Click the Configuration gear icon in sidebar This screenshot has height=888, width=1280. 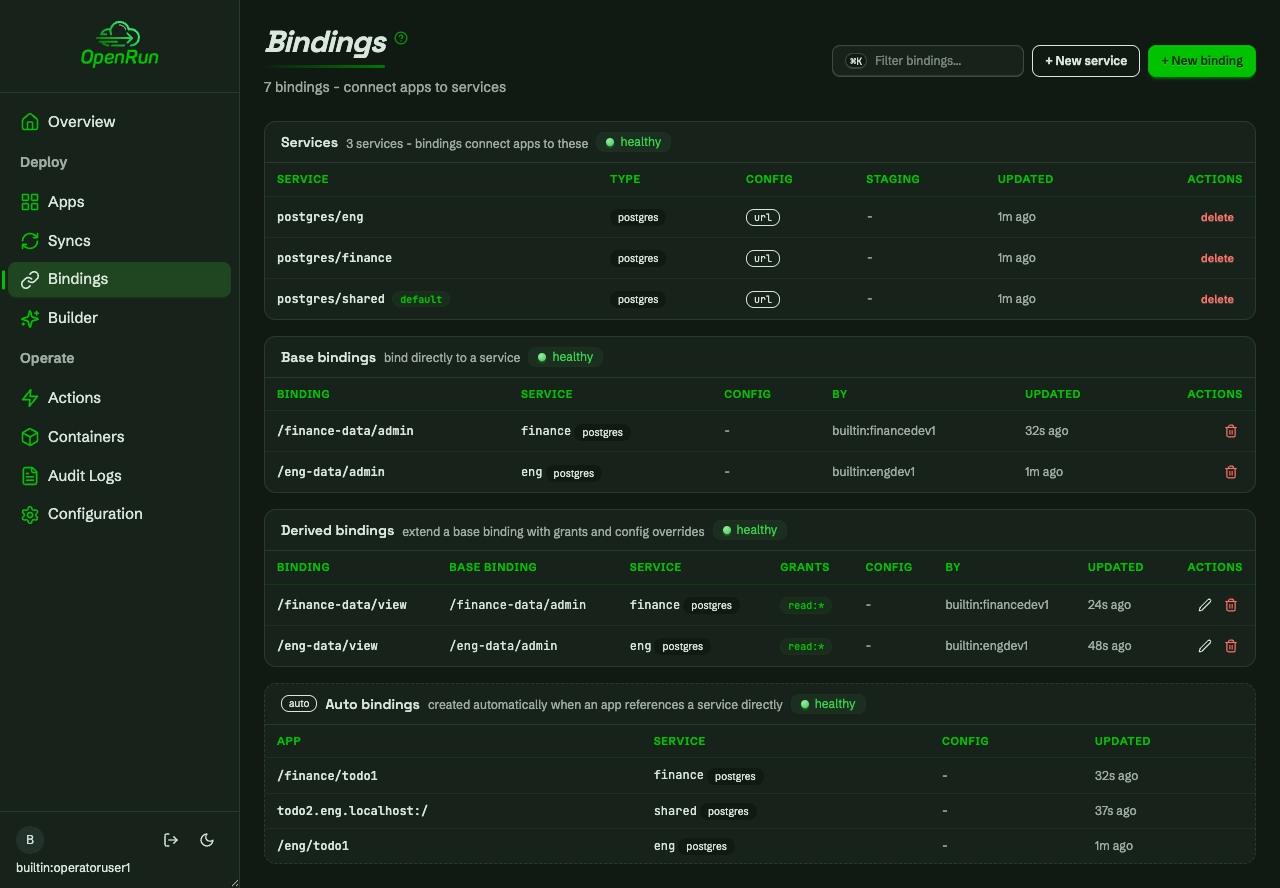click(30, 514)
